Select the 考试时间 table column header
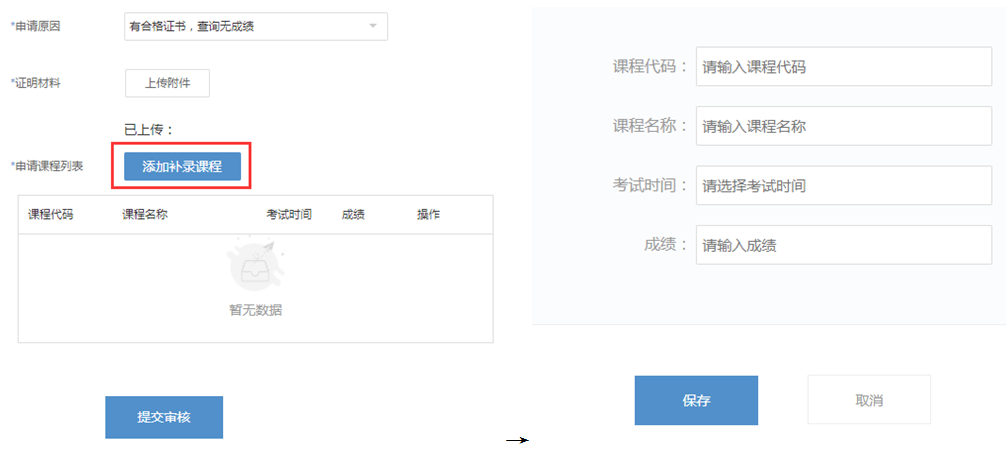 click(x=288, y=215)
